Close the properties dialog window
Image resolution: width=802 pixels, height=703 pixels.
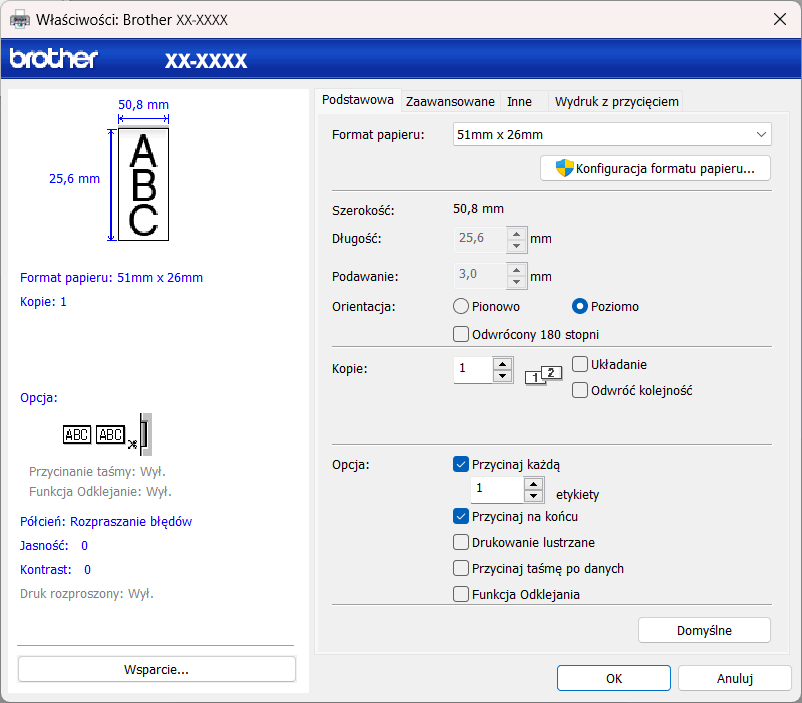click(x=779, y=19)
